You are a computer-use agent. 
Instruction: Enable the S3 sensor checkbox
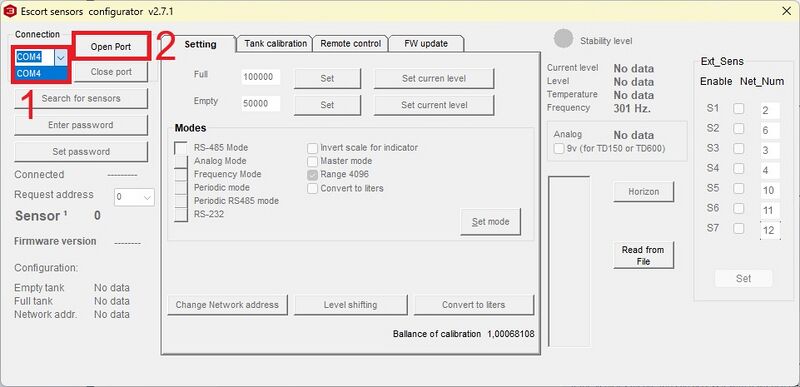coord(738,148)
